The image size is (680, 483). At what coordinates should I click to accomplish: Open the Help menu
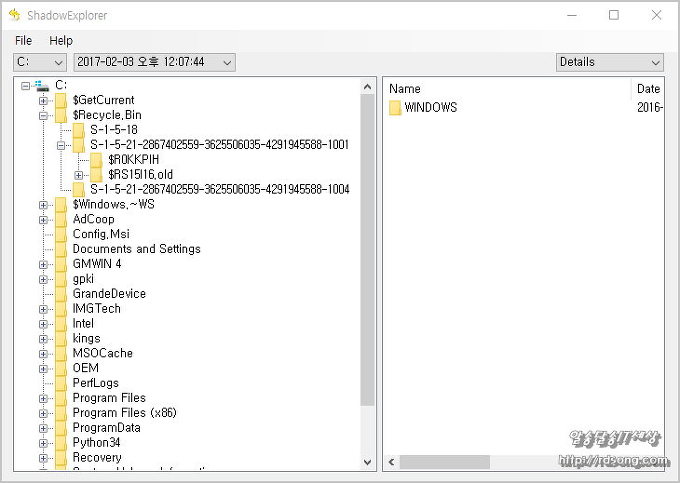point(61,41)
